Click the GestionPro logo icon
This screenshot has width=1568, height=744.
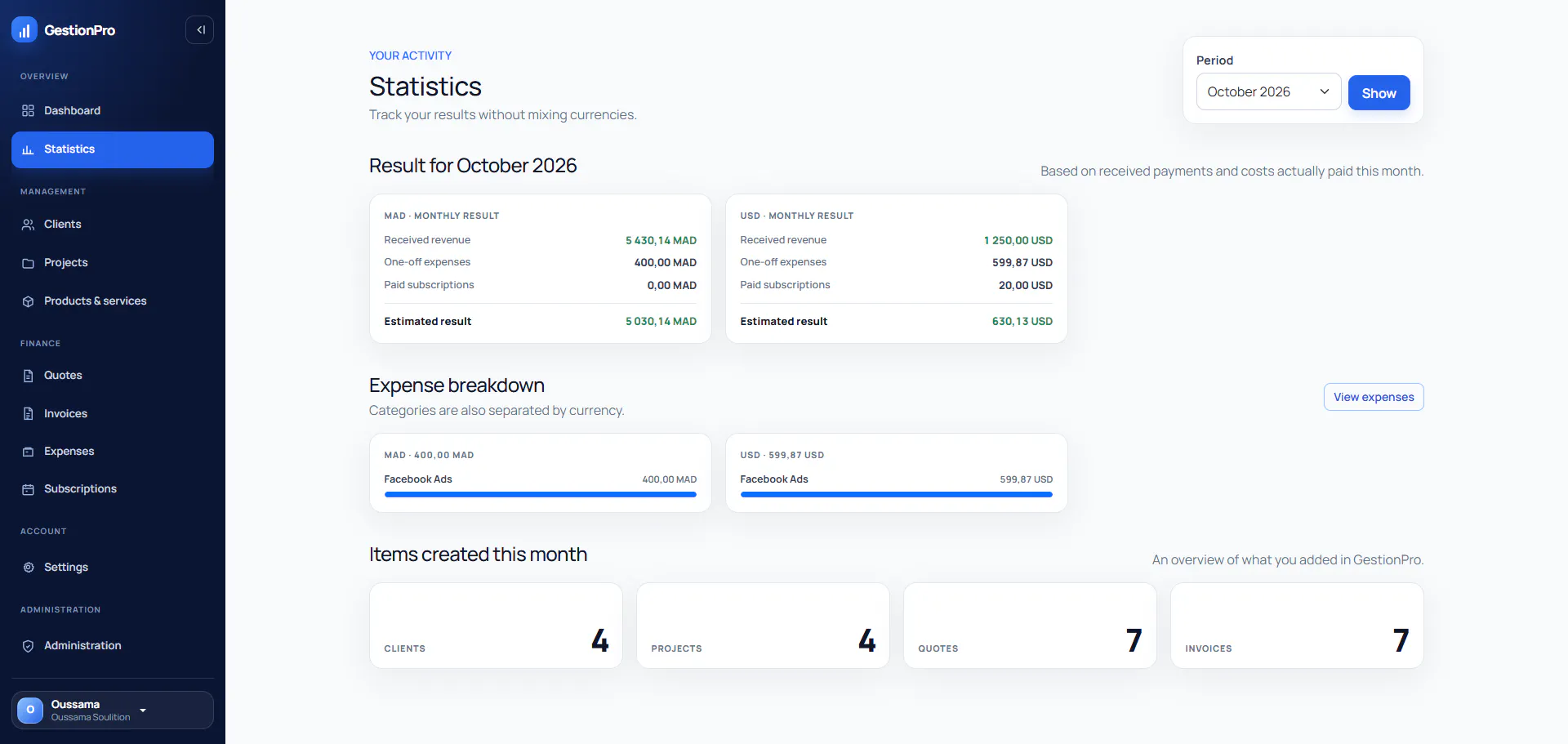tap(24, 30)
